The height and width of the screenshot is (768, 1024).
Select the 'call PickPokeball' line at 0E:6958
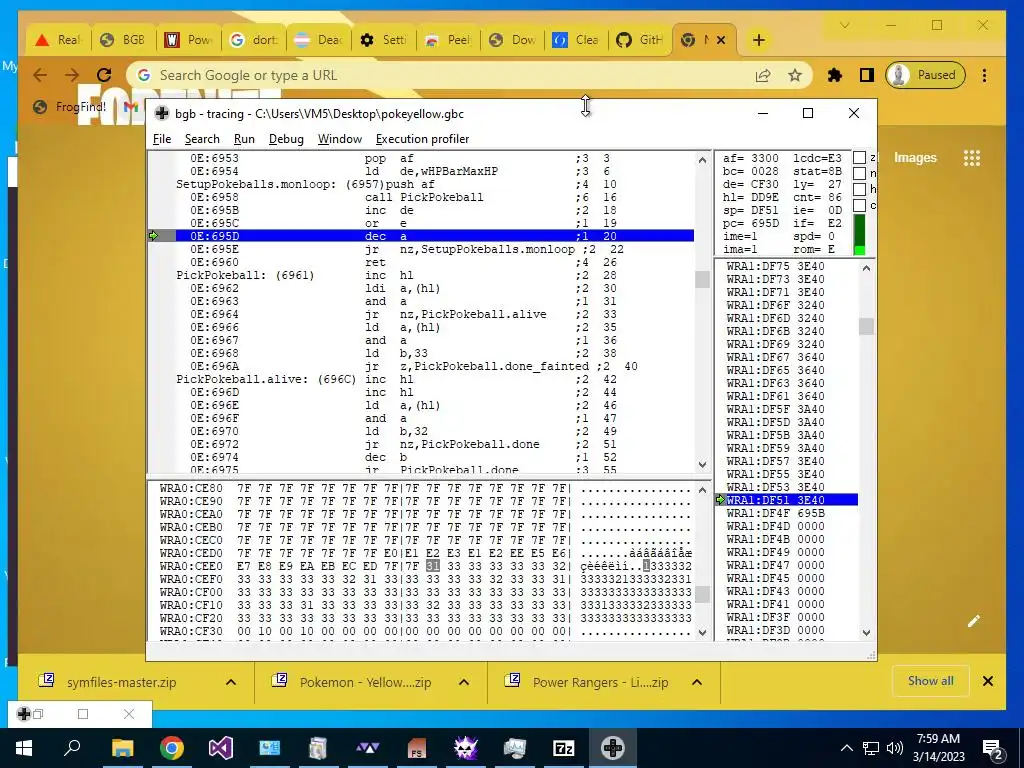(434, 197)
